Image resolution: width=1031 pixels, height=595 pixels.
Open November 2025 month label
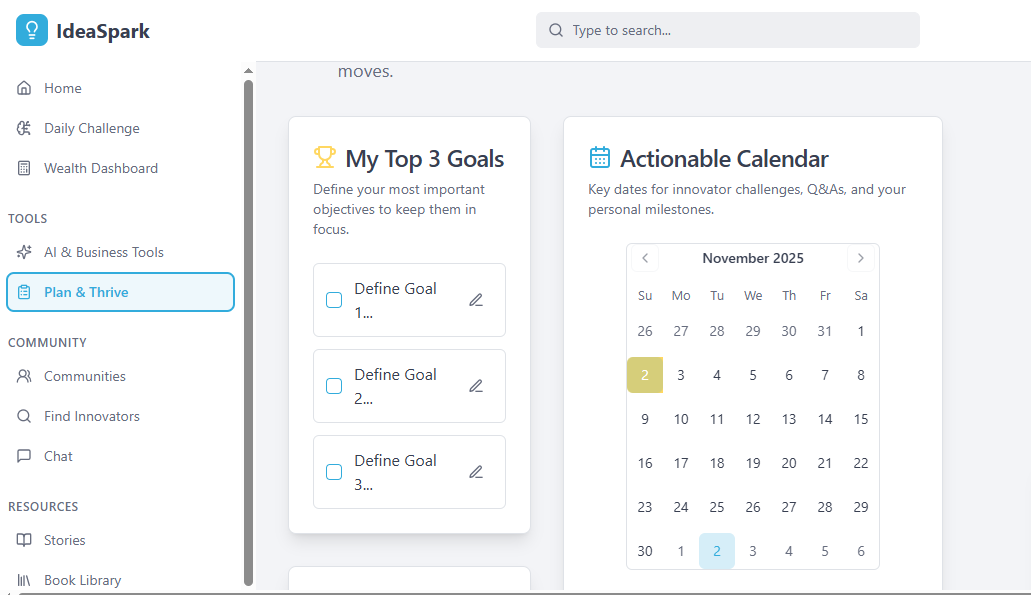(752, 258)
